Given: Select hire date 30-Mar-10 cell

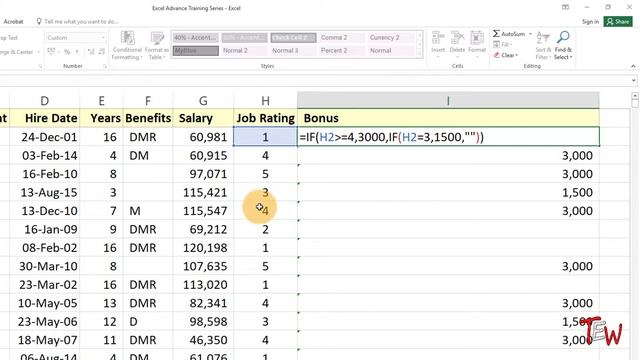Looking at the screenshot, I should coord(44,266).
